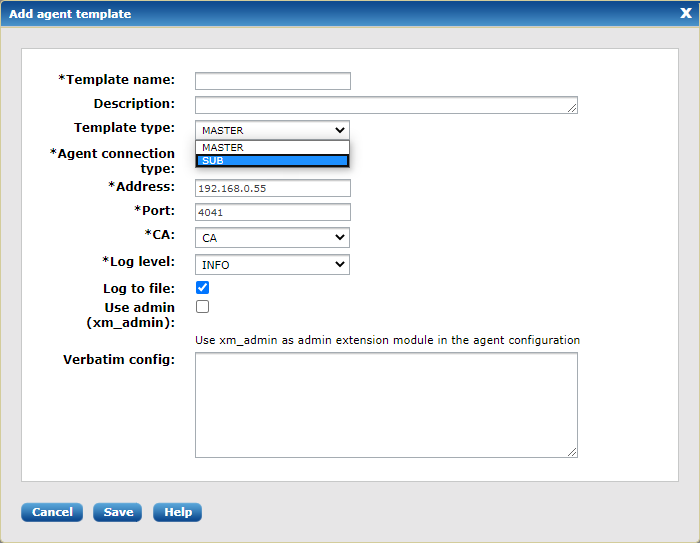Click the Verbatim config resize handle

[572, 452]
